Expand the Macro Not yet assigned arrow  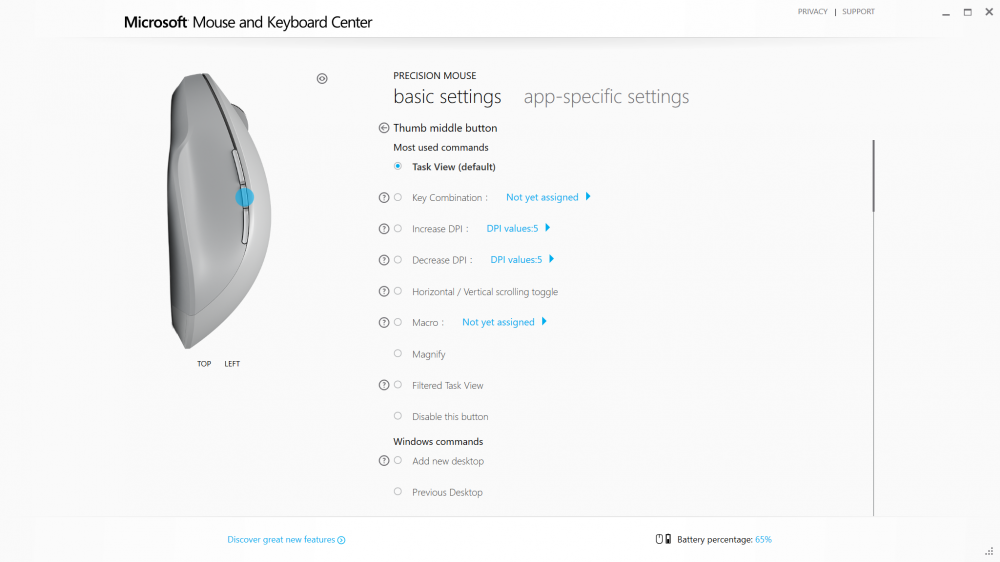(x=544, y=322)
